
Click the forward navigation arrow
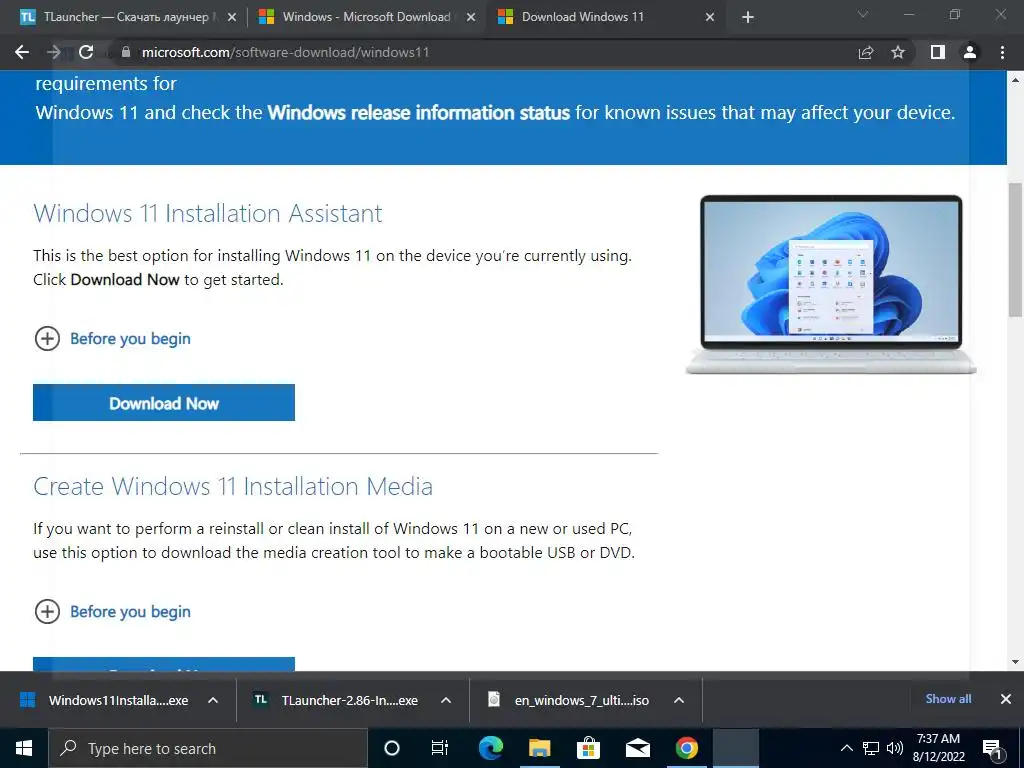(54, 52)
